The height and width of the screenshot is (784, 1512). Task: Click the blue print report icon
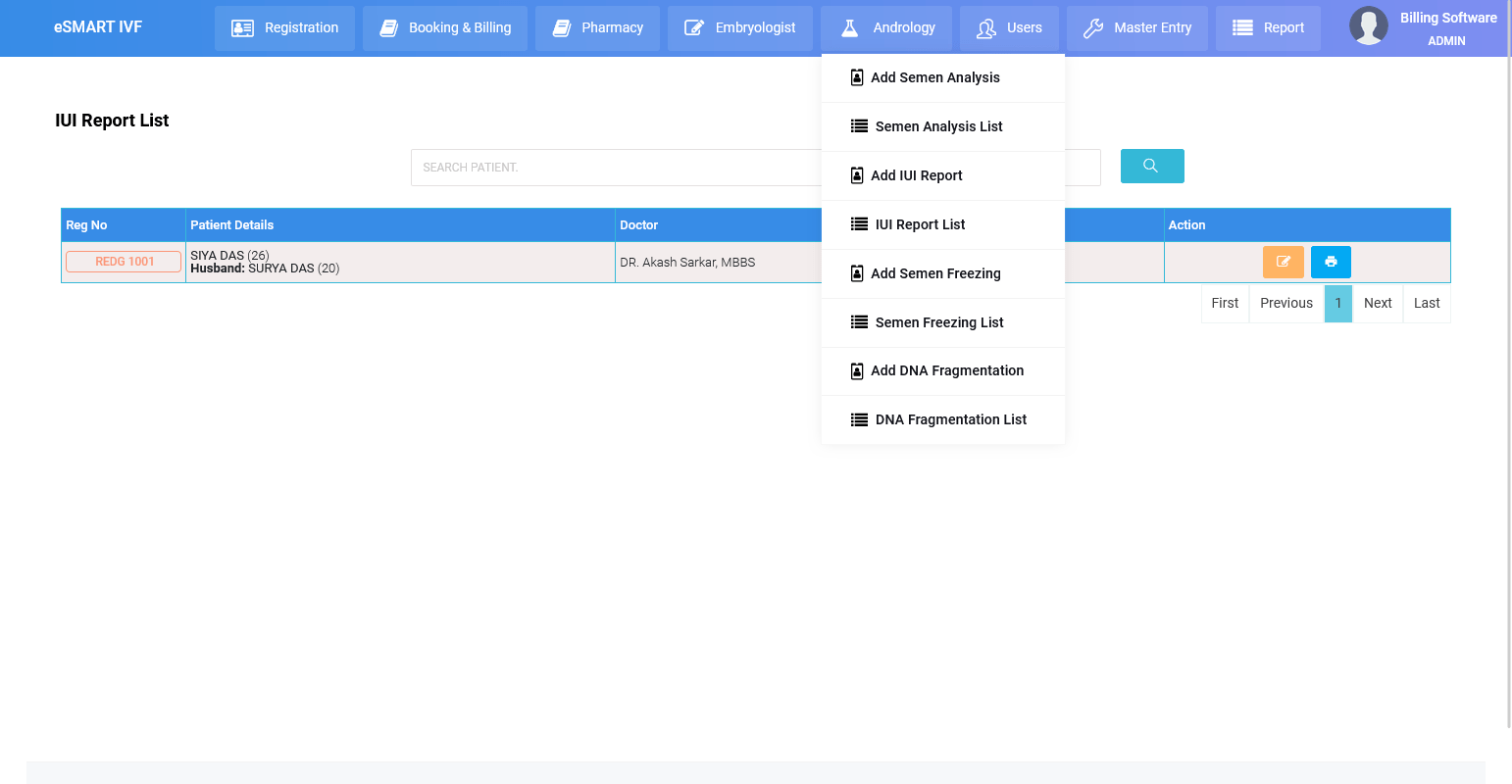[1331, 262]
